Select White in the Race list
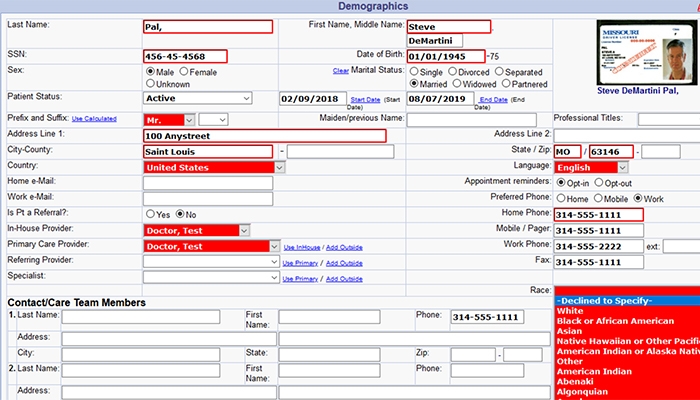This screenshot has height=400, width=700. (570, 311)
